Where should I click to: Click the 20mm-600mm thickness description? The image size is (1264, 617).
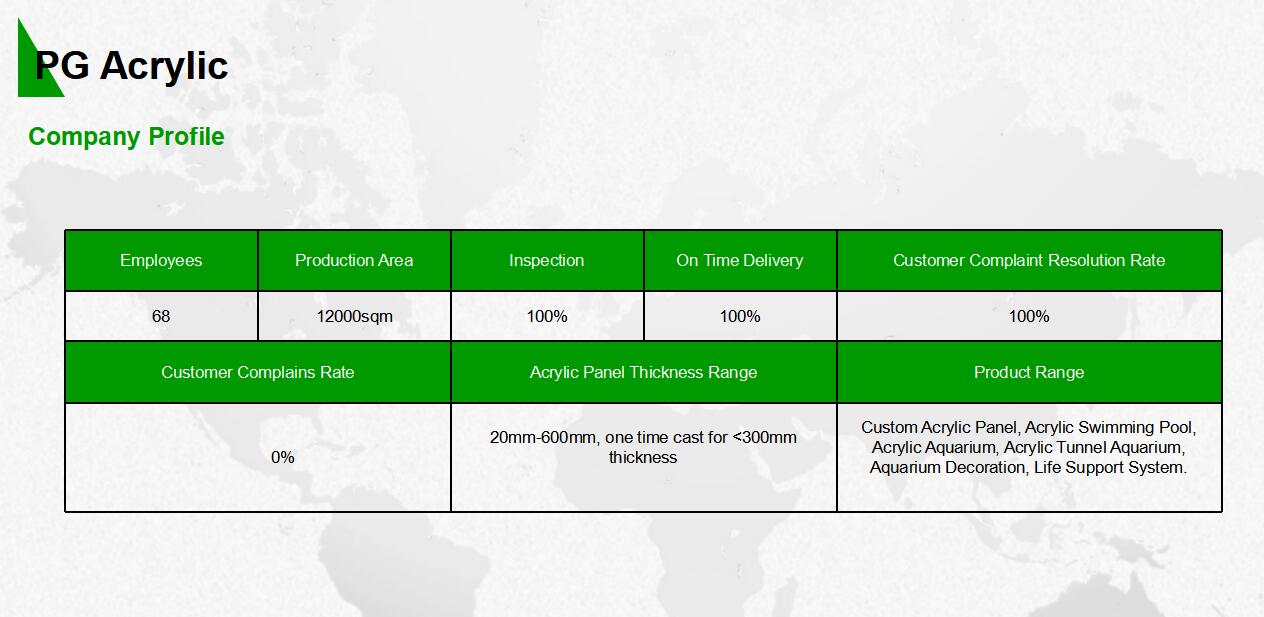[x=644, y=447]
